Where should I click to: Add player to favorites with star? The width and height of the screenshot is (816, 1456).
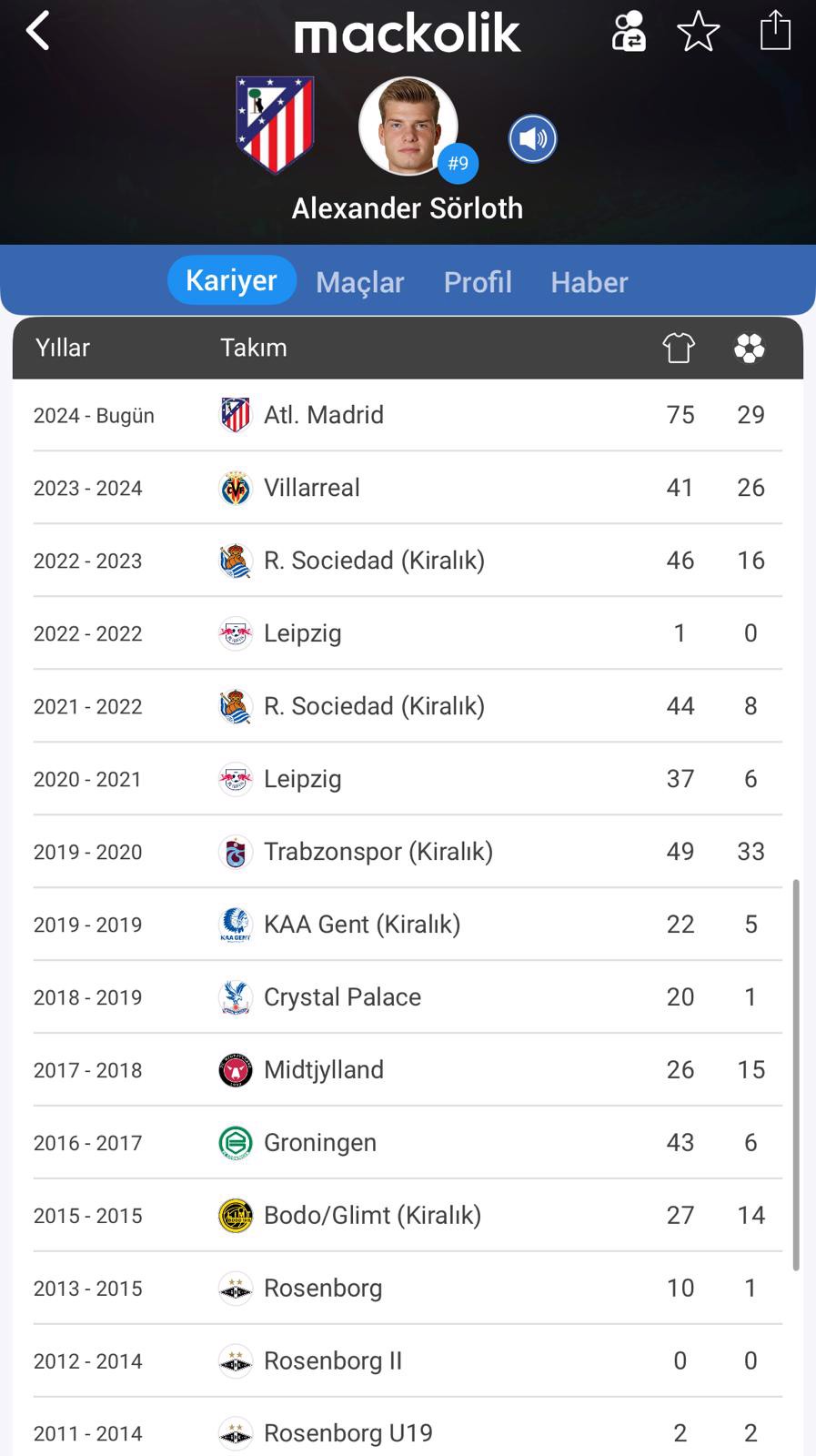(x=698, y=32)
